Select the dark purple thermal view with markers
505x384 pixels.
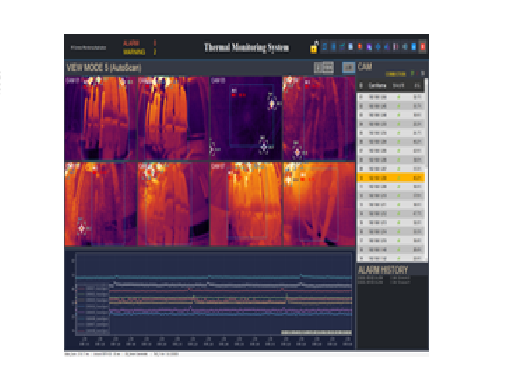(246, 118)
